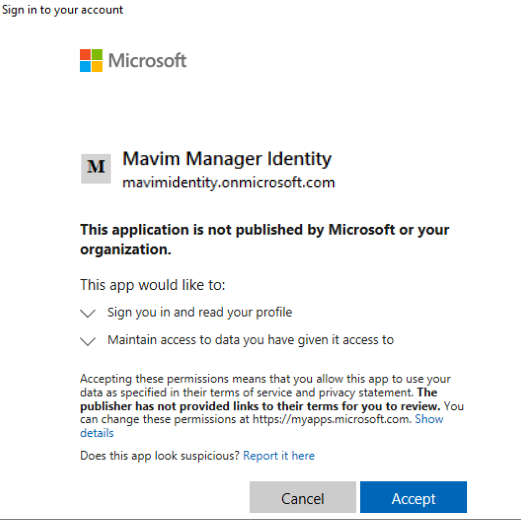Select 'mavimidentity.onmicrosoft.com' domain text
The image size is (521, 520).
click(229, 183)
